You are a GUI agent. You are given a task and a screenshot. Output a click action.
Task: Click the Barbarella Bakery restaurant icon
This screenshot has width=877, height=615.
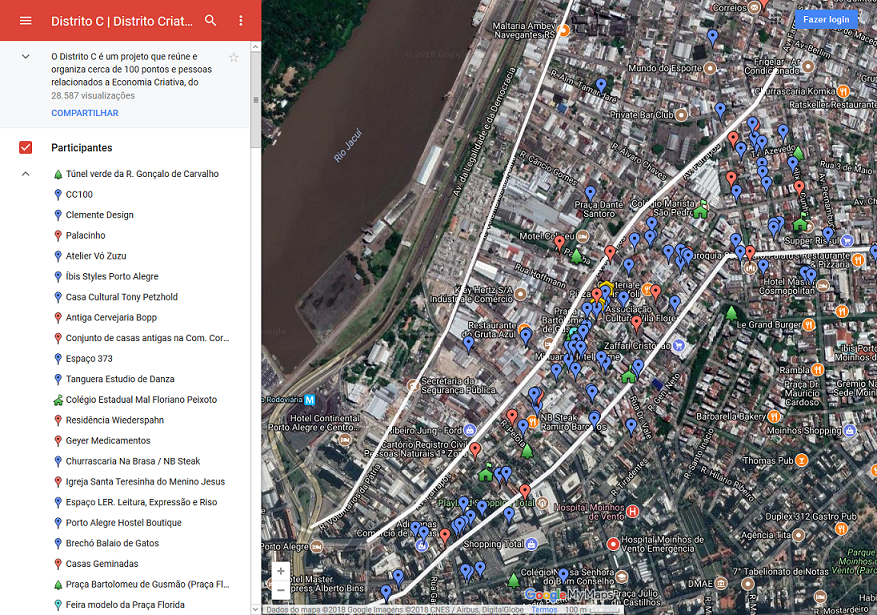tap(774, 416)
